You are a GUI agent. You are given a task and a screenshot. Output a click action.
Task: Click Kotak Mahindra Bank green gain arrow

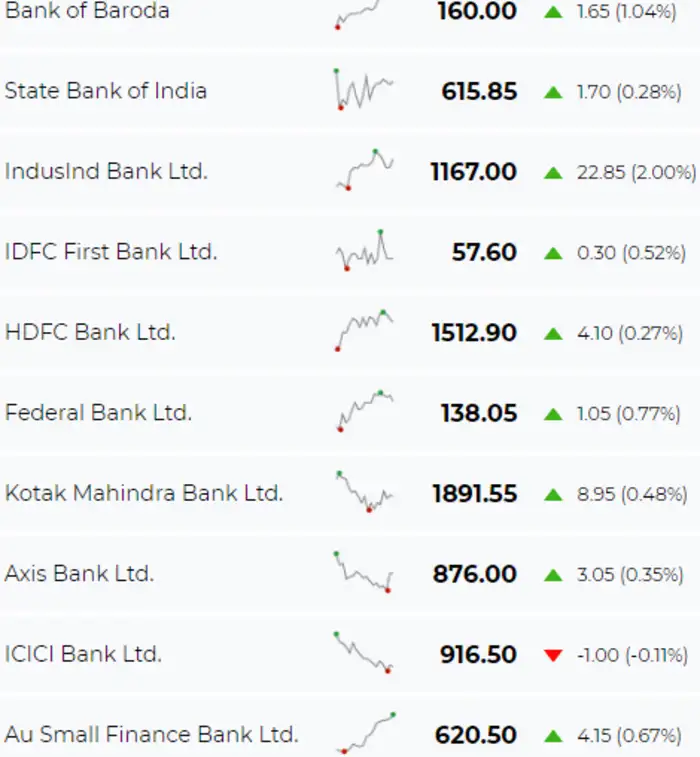(x=553, y=494)
